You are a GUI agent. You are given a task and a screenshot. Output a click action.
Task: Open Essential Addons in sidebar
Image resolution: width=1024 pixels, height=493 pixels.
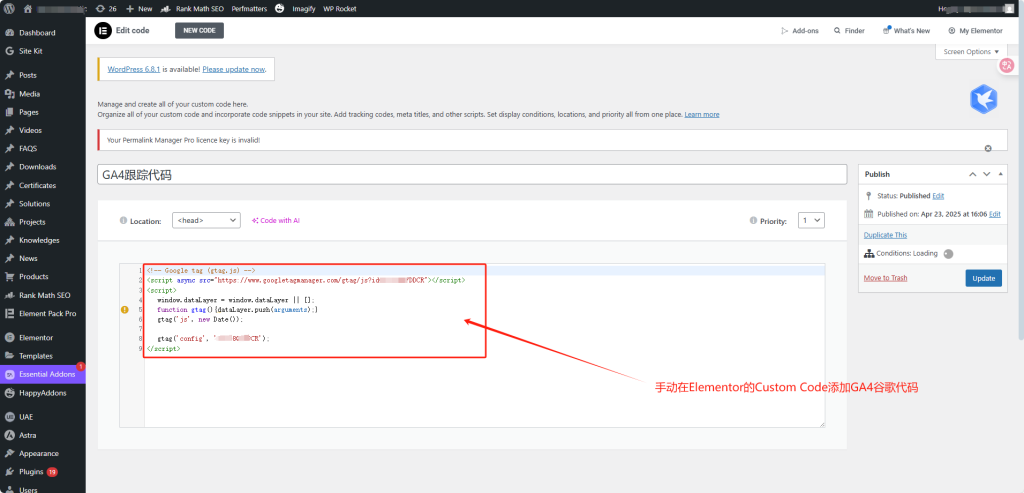[x=42, y=374]
